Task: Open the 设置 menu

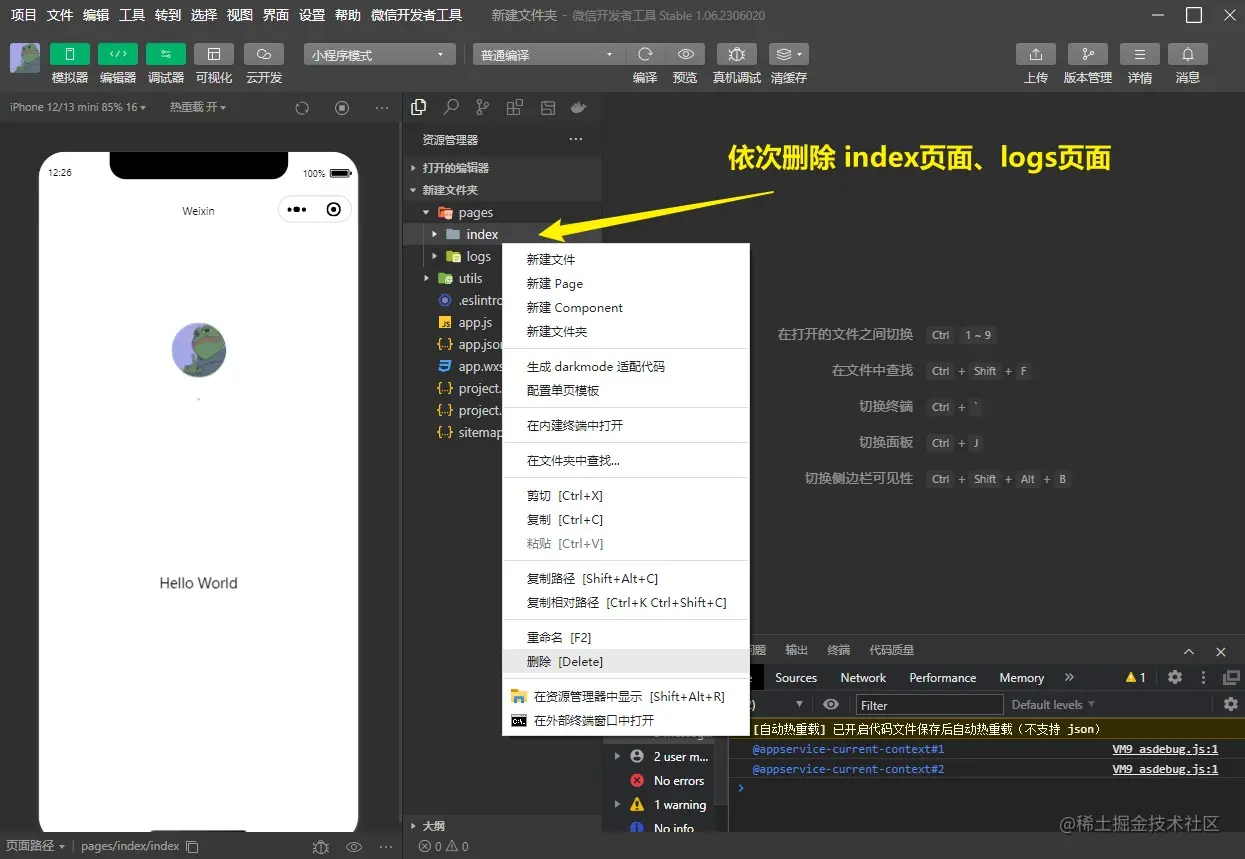Action: 312,15
